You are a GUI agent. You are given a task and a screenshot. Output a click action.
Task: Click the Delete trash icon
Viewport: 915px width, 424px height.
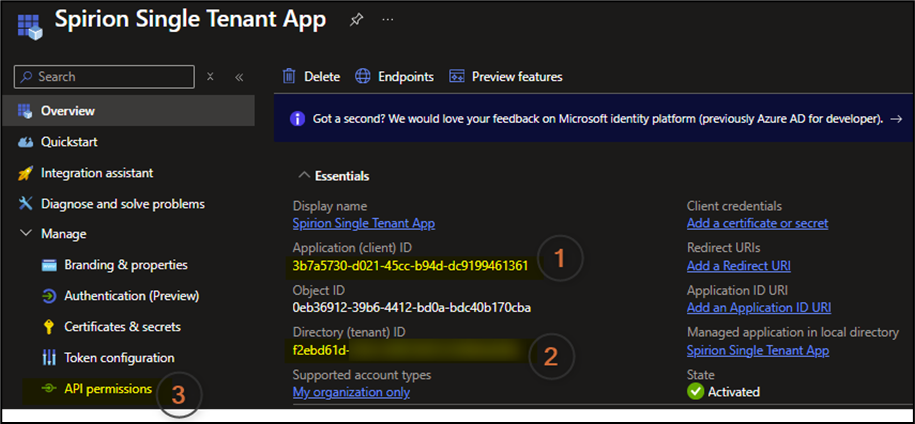point(289,76)
